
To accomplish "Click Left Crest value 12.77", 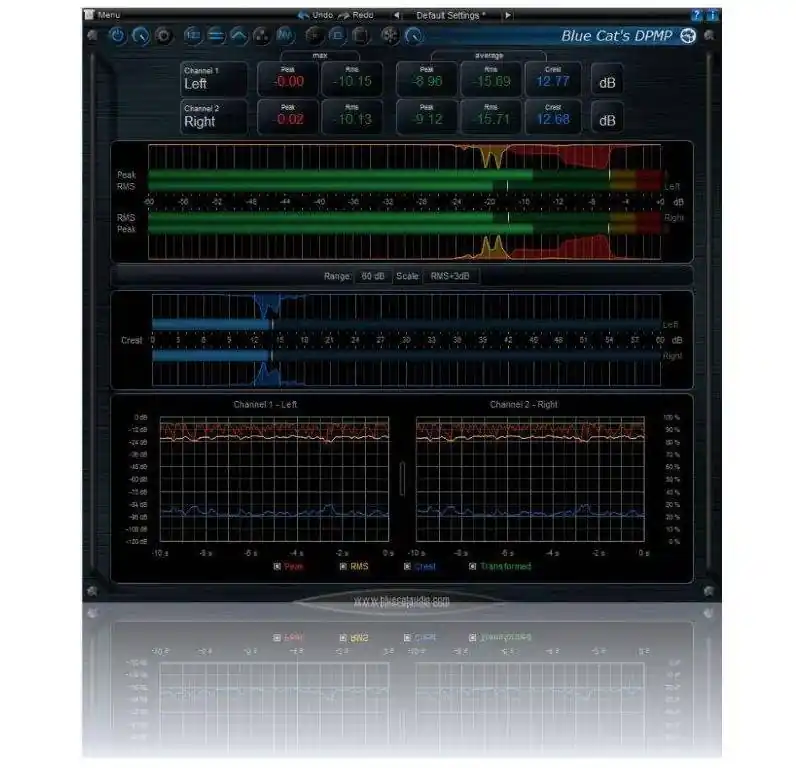I will pyautogui.click(x=553, y=79).
